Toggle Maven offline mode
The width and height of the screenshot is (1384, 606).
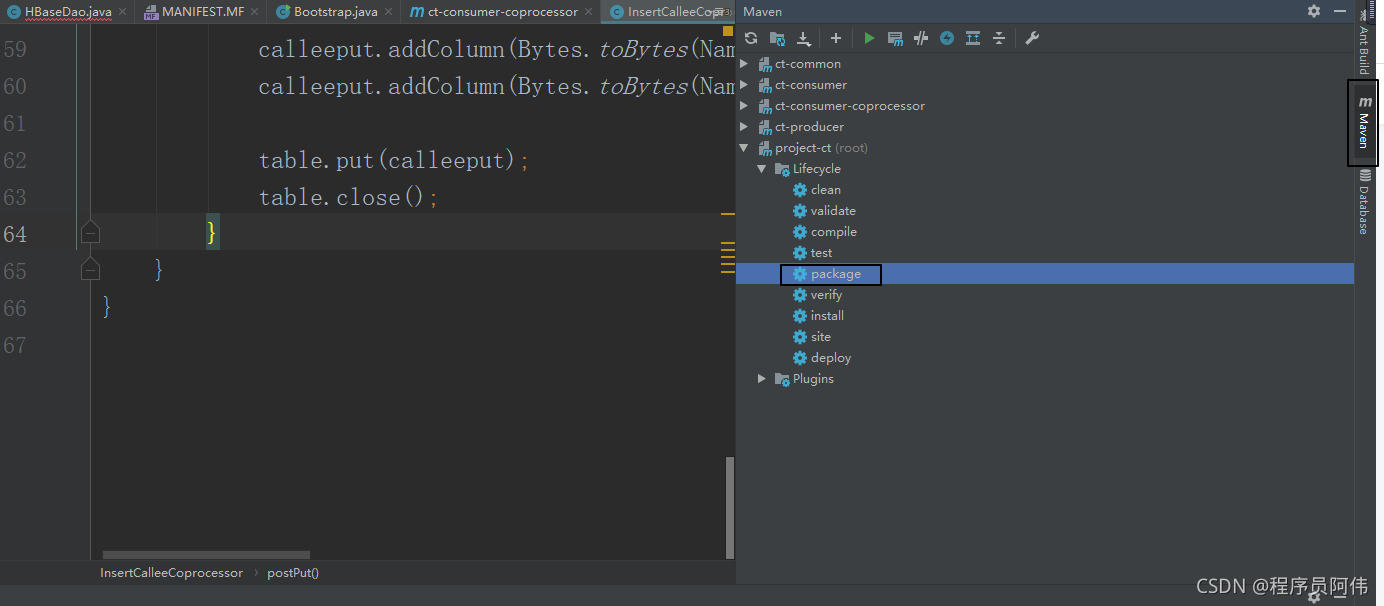(921, 38)
